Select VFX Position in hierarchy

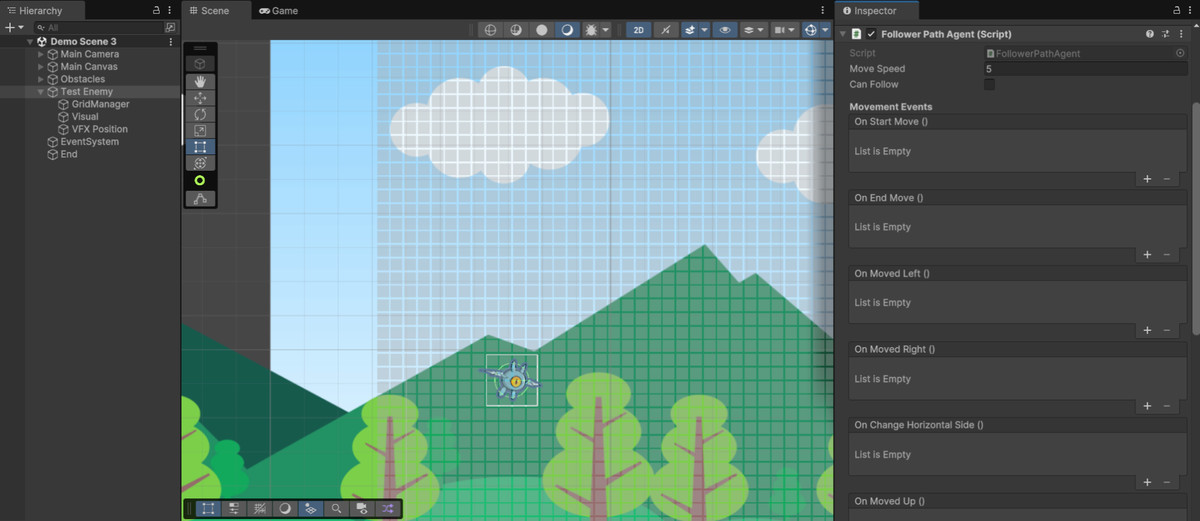tap(99, 129)
